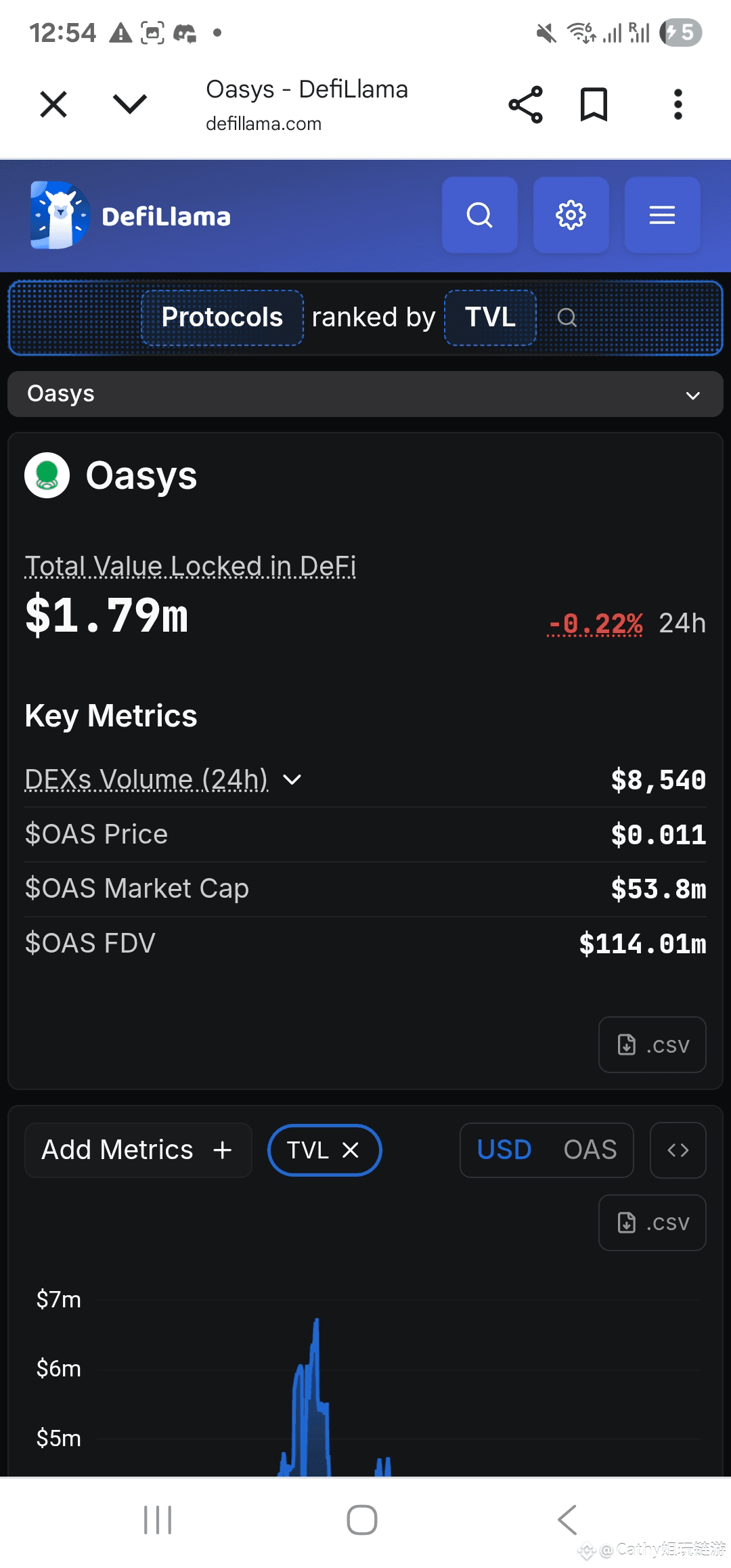Download the chart .csv file
The height and width of the screenshot is (1568, 731).
(652, 1223)
